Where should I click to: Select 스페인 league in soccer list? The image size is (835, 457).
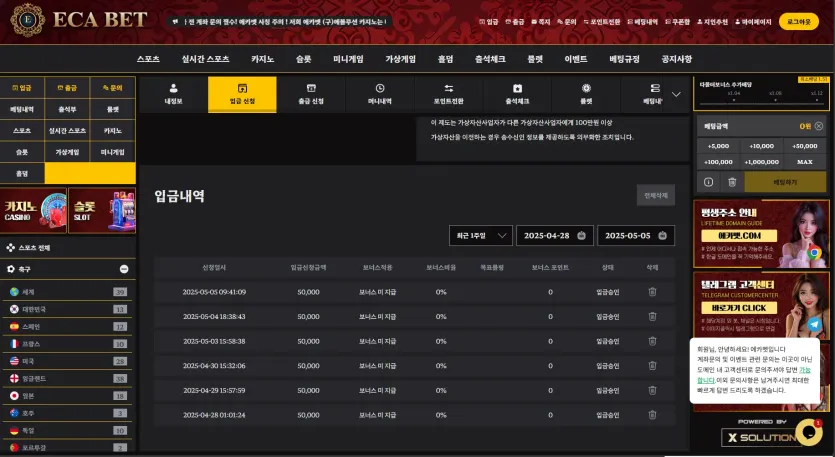68,327
